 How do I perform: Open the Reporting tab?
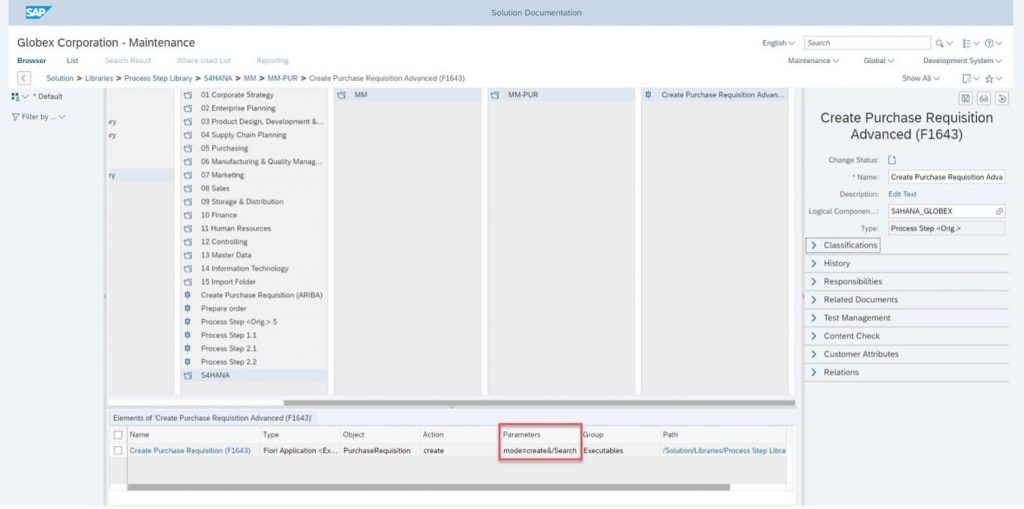point(272,61)
